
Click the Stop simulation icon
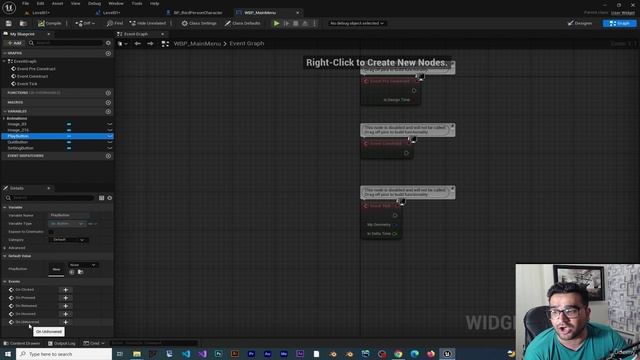coord(296,23)
